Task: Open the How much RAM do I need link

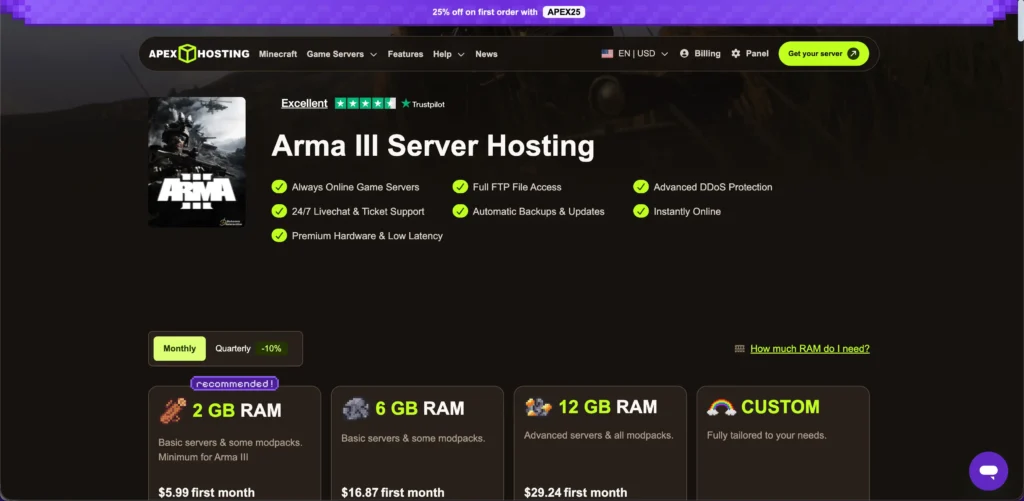Action: coord(809,349)
